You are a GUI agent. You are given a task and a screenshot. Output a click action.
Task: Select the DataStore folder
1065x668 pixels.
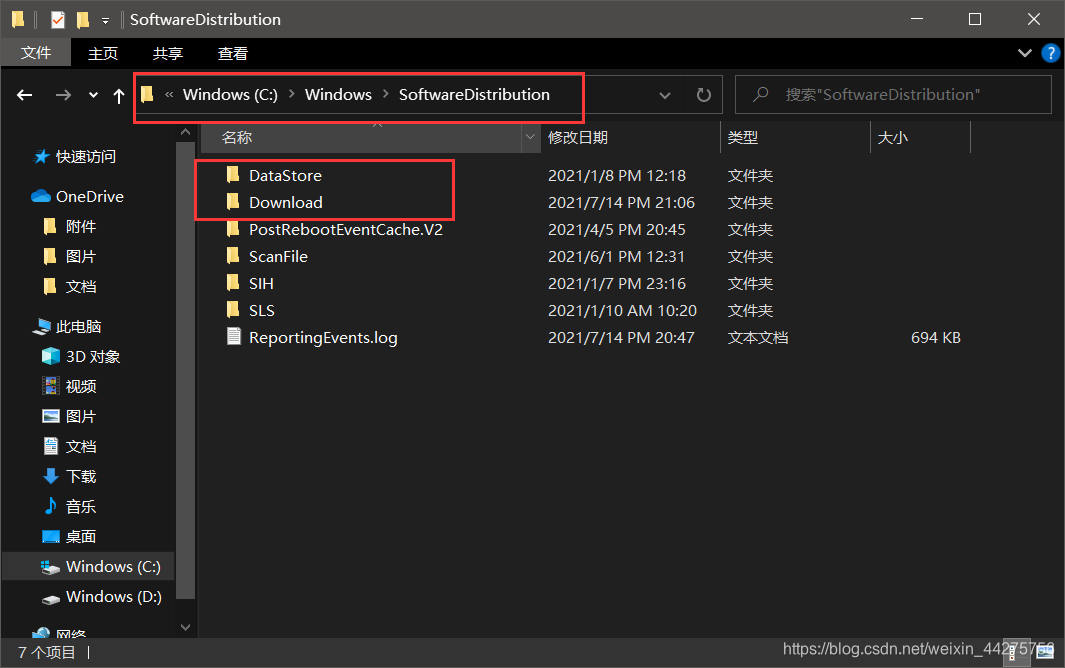pyautogui.click(x=285, y=175)
